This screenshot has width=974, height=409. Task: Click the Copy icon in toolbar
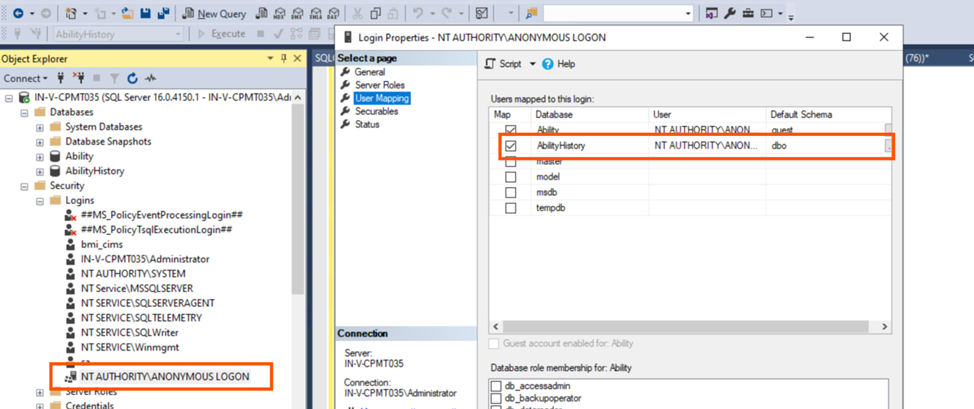coord(375,14)
